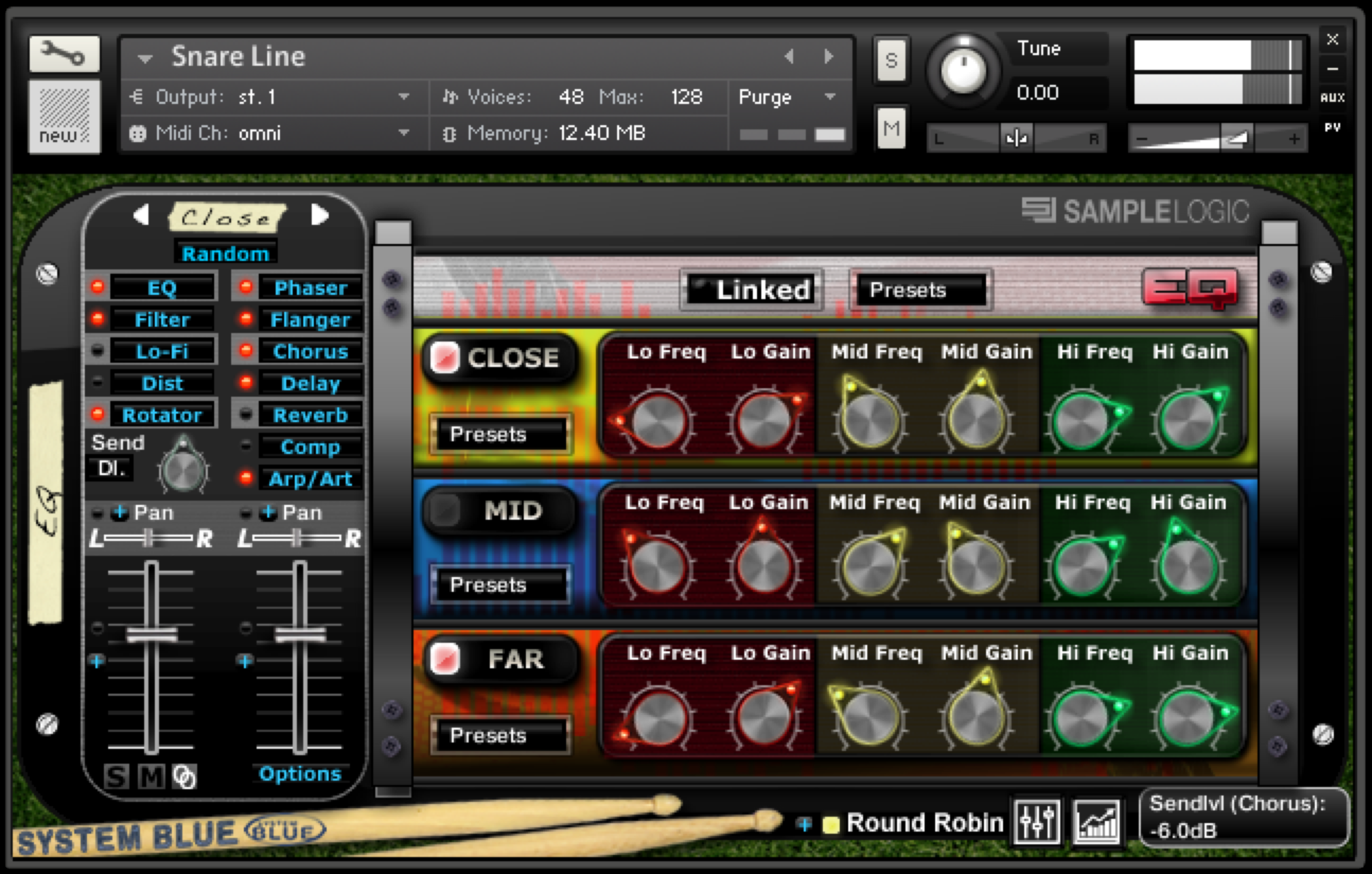Click the new instrument thumbnail icon
The height and width of the screenshot is (874, 1372).
point(64,117)
